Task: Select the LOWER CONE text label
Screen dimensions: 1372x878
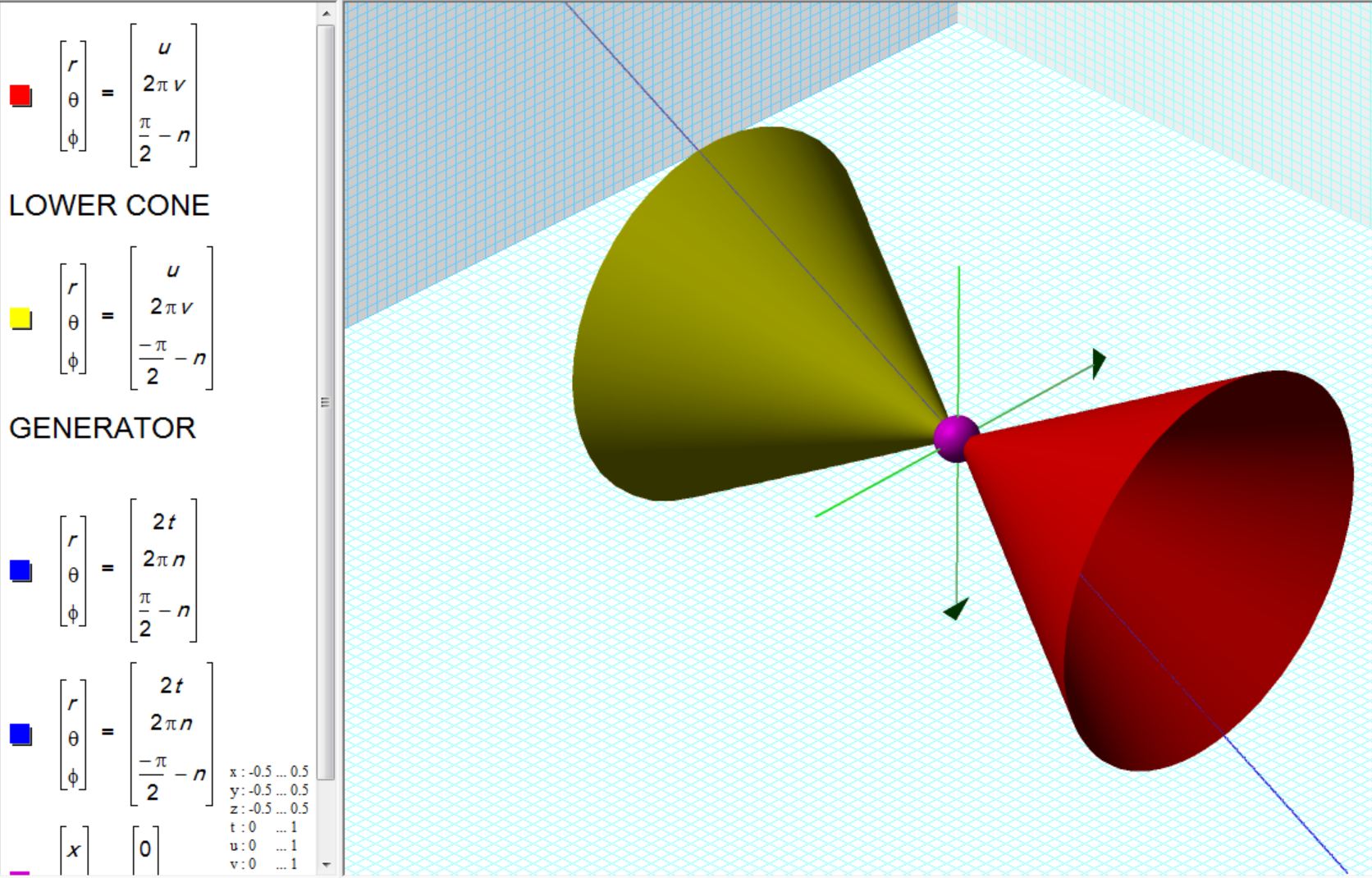Action: (x=109, y=205)
